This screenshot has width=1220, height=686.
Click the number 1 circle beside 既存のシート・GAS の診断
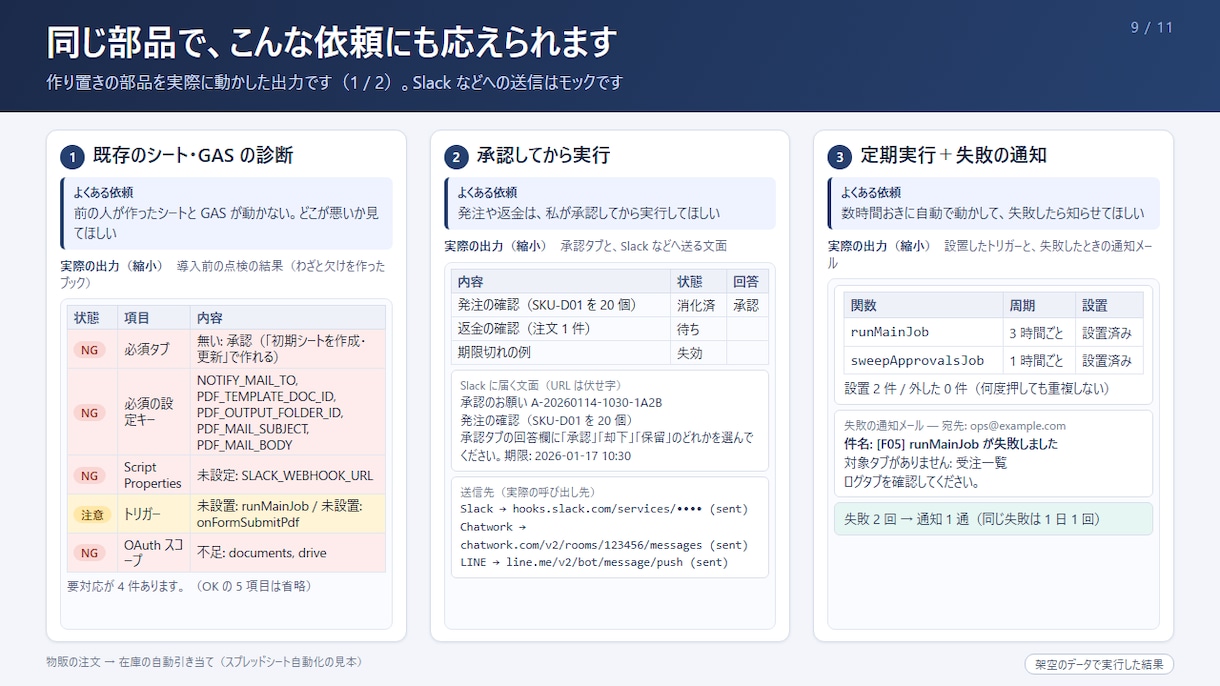click(x=72, y=157)
